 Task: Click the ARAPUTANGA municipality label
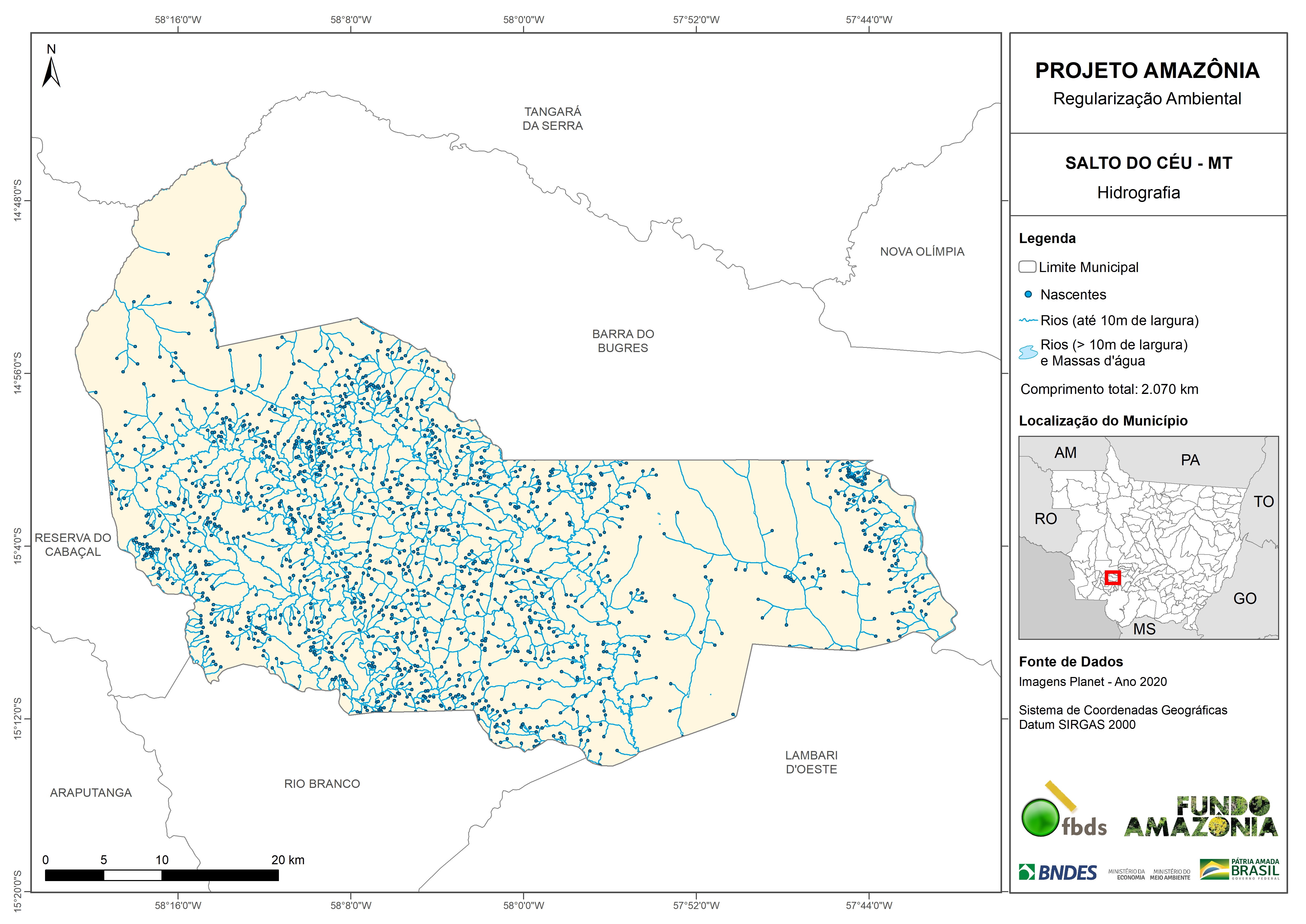coord(91,793)
